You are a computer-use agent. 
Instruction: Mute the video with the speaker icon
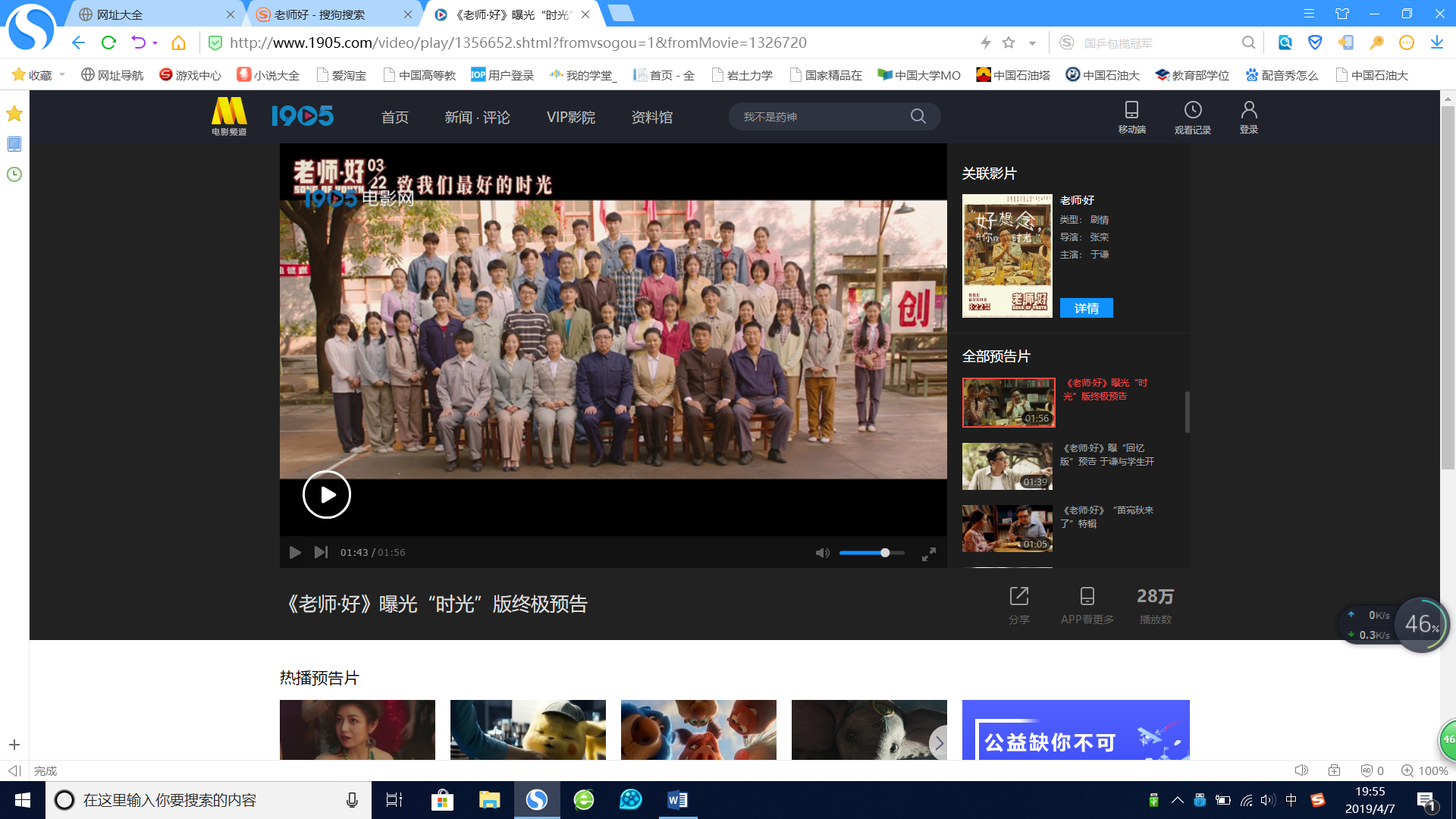pyautogui.click(x=822, y=553)
